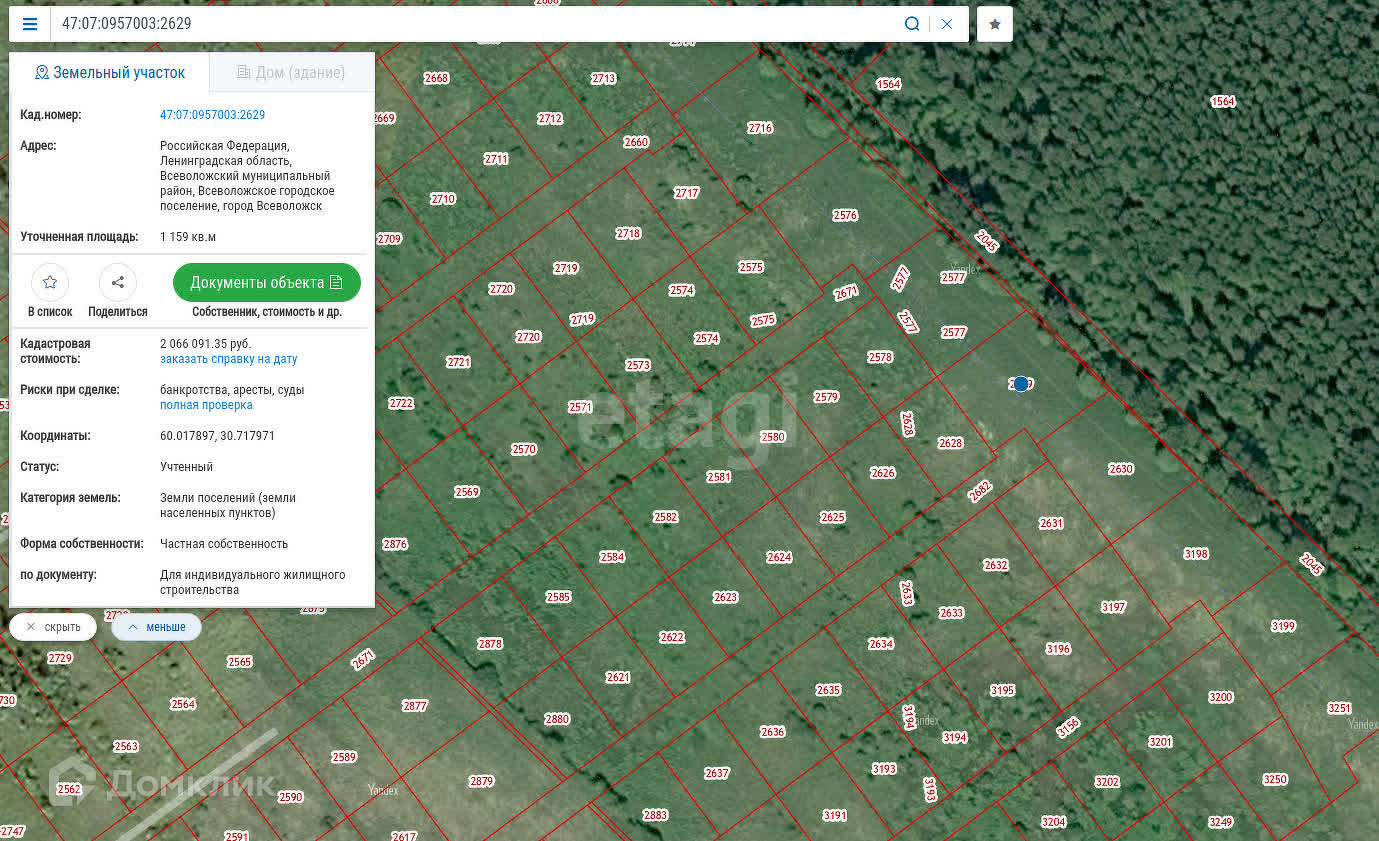Click the status value Учтенный
This screenshot has width=1379, height=841.
[x=186, y=467]
